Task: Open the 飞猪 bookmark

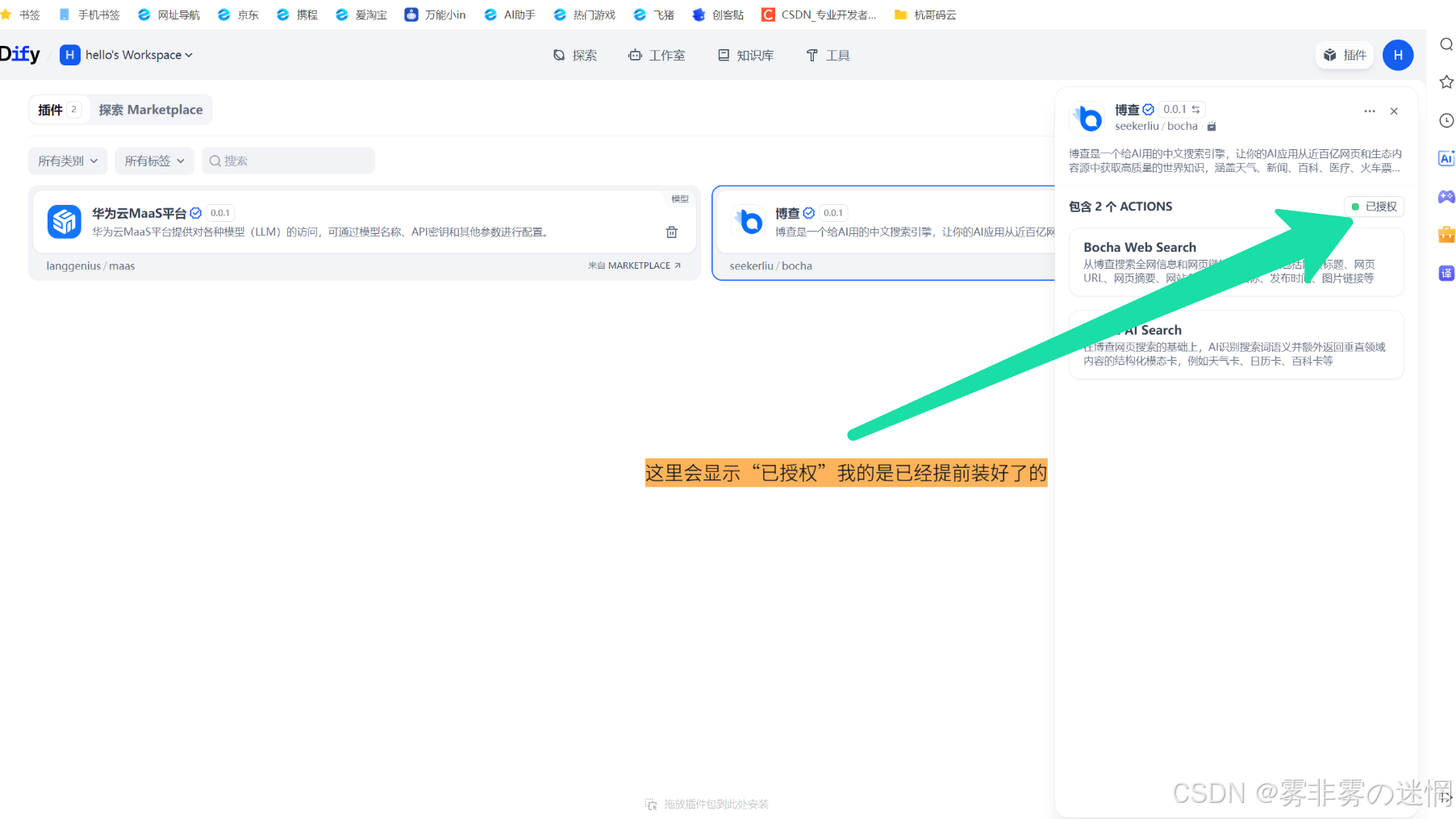Action: click(653, 15)
